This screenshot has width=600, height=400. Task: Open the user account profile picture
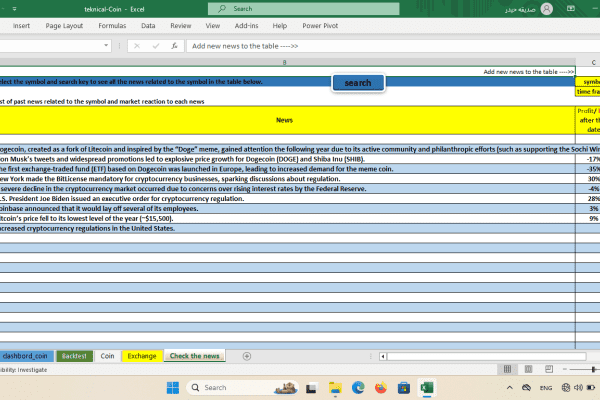click(546, 8)
